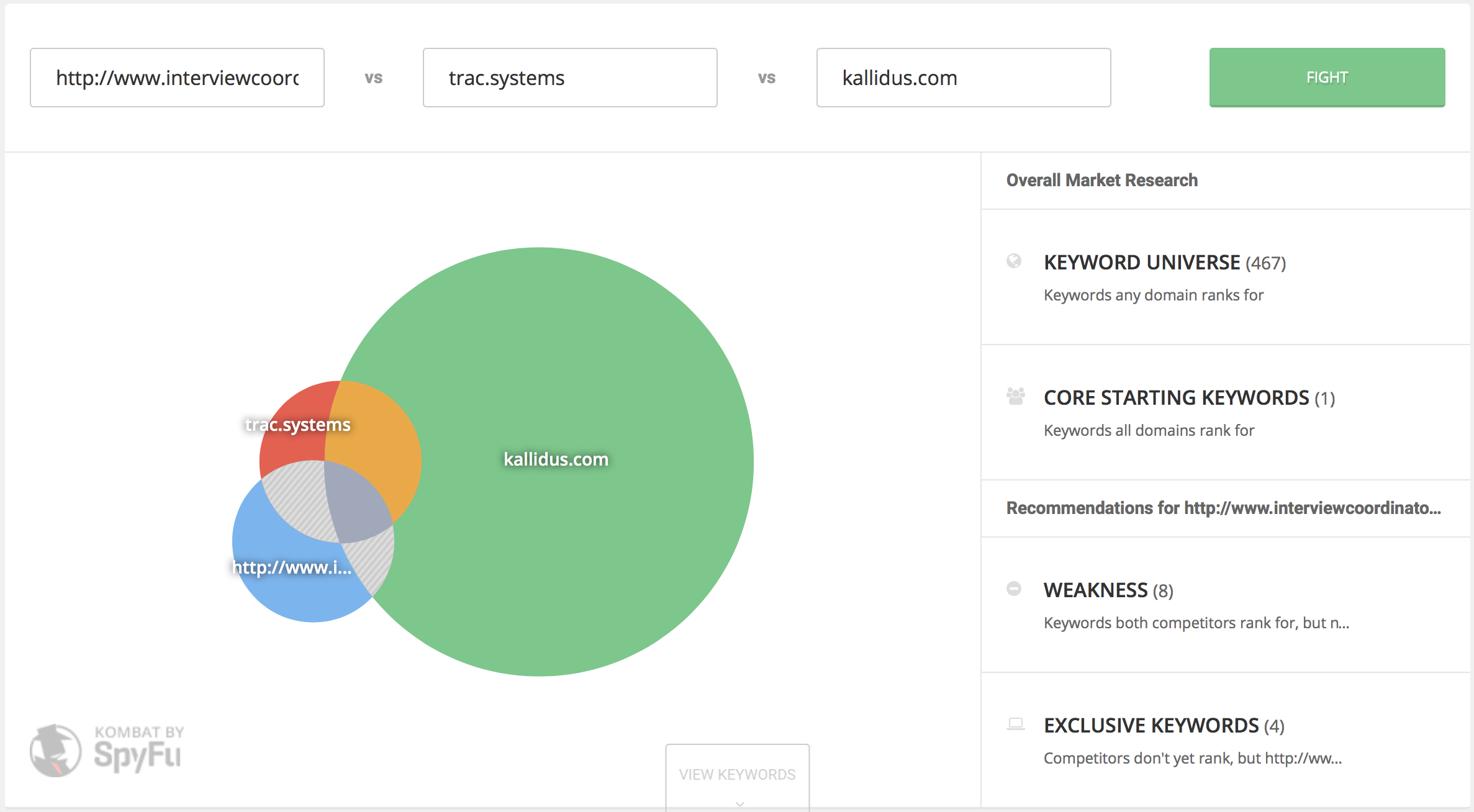1474x812 pixels.
Task: Click 'Keywords all domains rank for' text
Action: 1149,431
